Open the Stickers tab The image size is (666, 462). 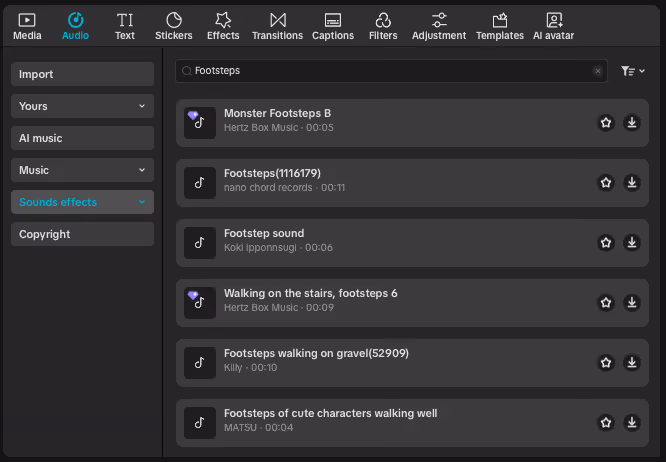(174, 26)
